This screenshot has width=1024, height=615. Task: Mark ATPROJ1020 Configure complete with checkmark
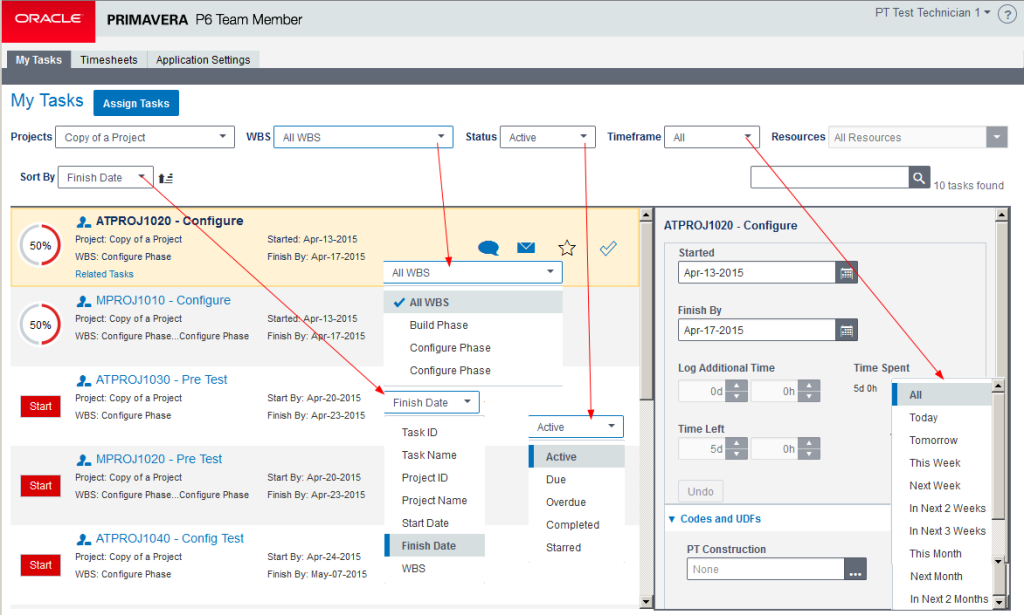coord(608,248)
